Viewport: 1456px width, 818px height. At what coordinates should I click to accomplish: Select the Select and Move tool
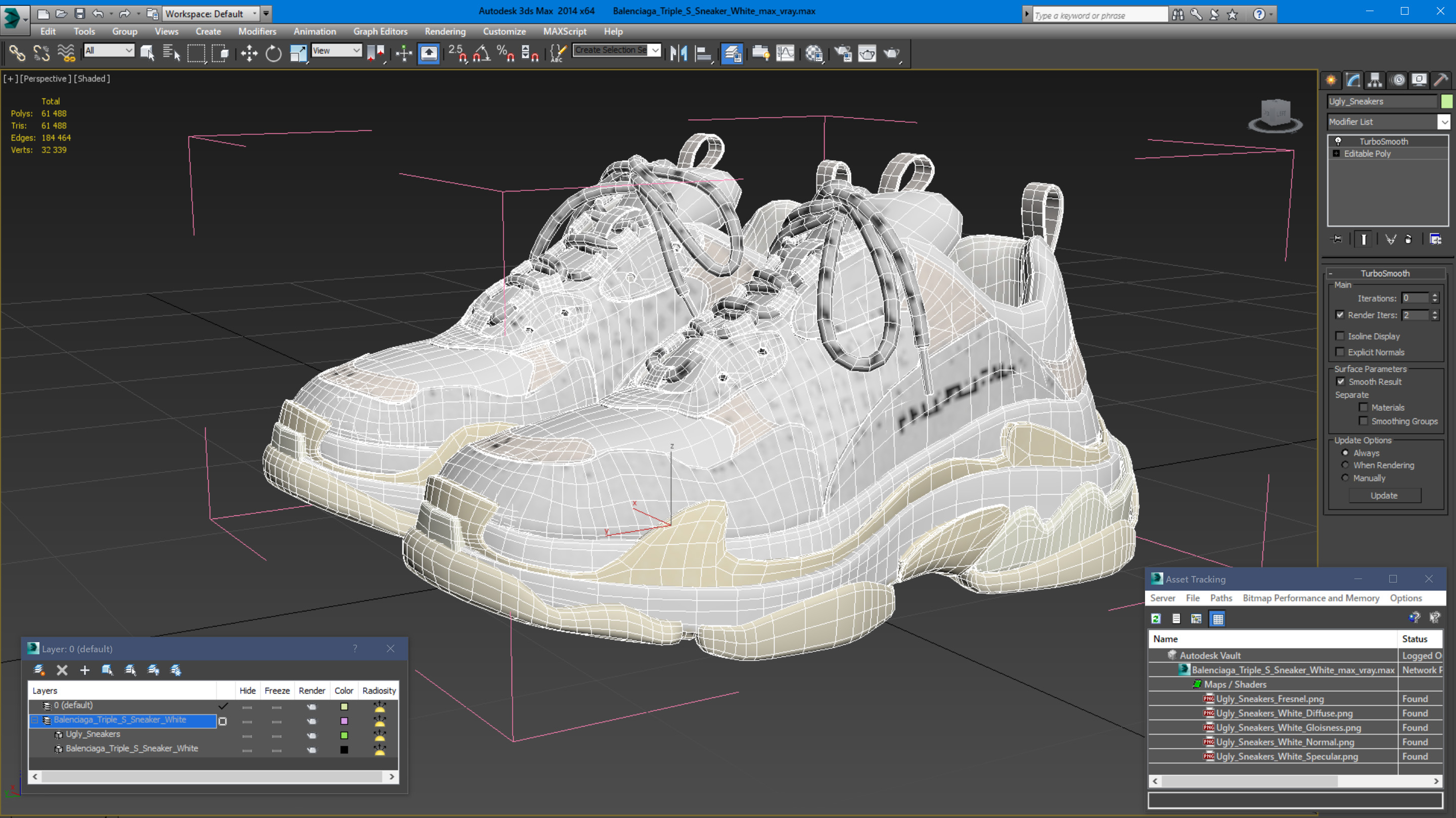point(249,53)
